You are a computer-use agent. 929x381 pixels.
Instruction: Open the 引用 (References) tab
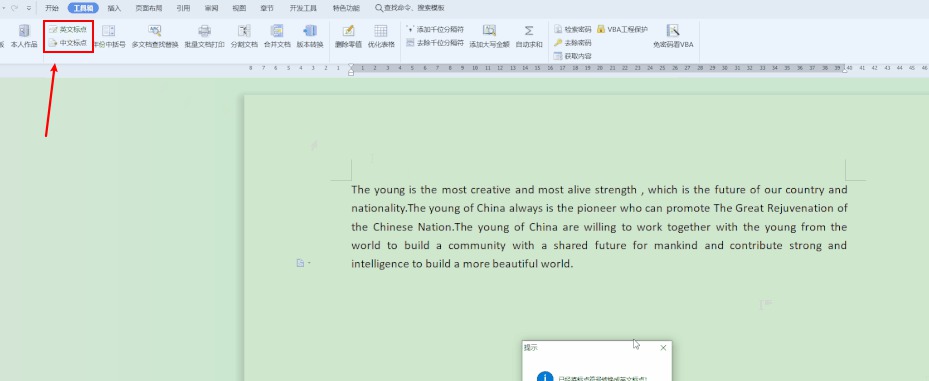click(x=183, y=8)
